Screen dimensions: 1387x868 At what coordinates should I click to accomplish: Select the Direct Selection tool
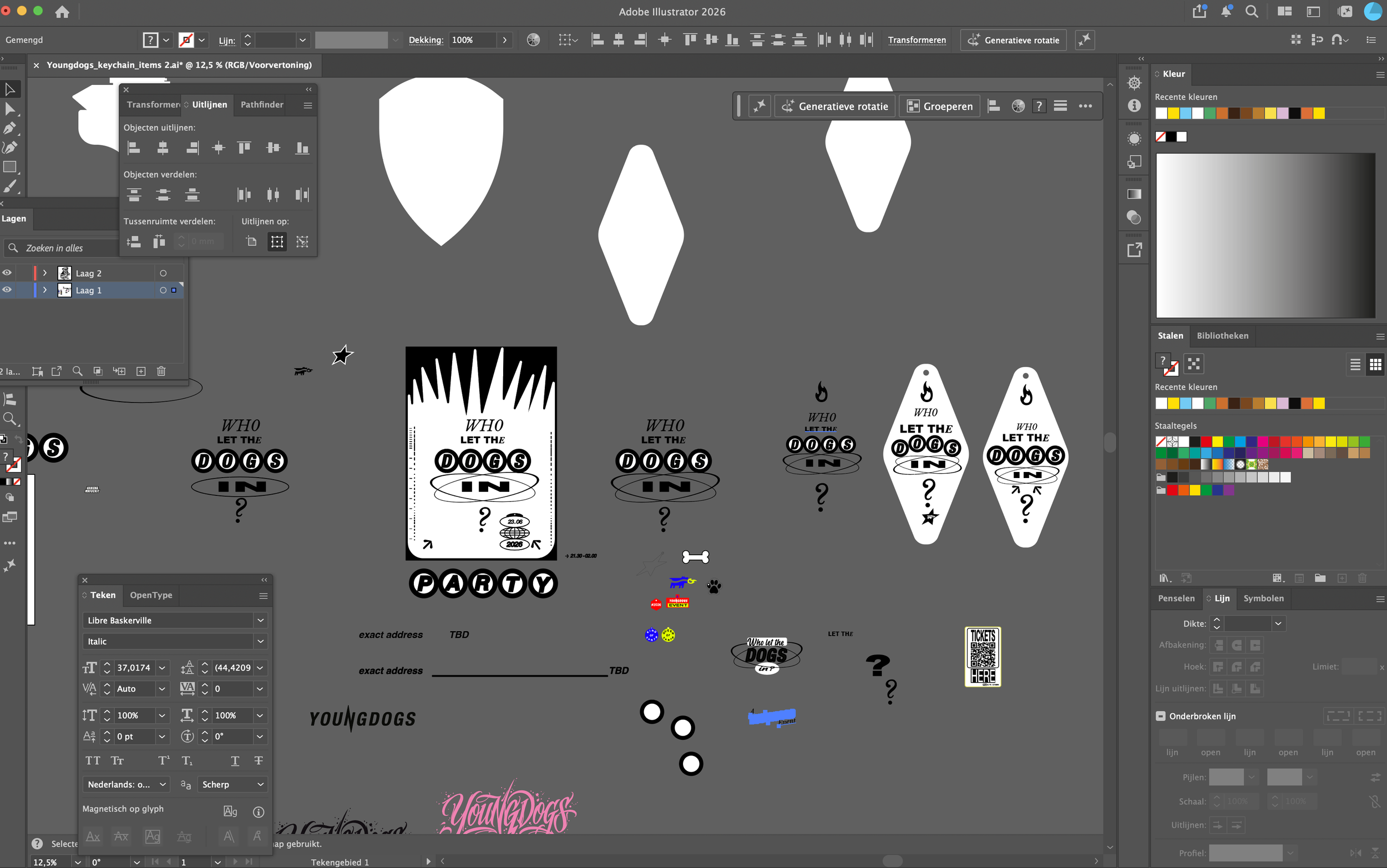[10, 109]
